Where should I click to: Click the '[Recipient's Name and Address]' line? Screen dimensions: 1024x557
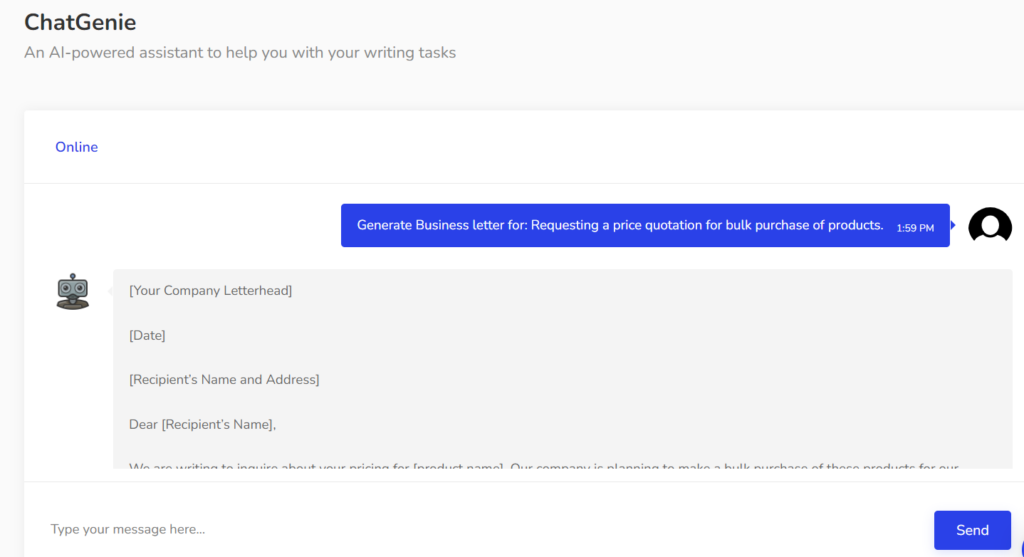tap(224, 380)
